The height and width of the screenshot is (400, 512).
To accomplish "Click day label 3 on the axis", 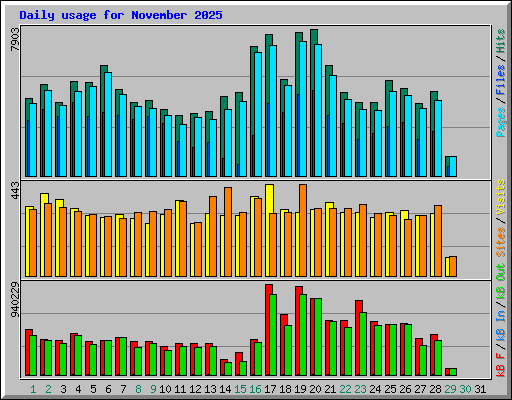I will [63, 389].
